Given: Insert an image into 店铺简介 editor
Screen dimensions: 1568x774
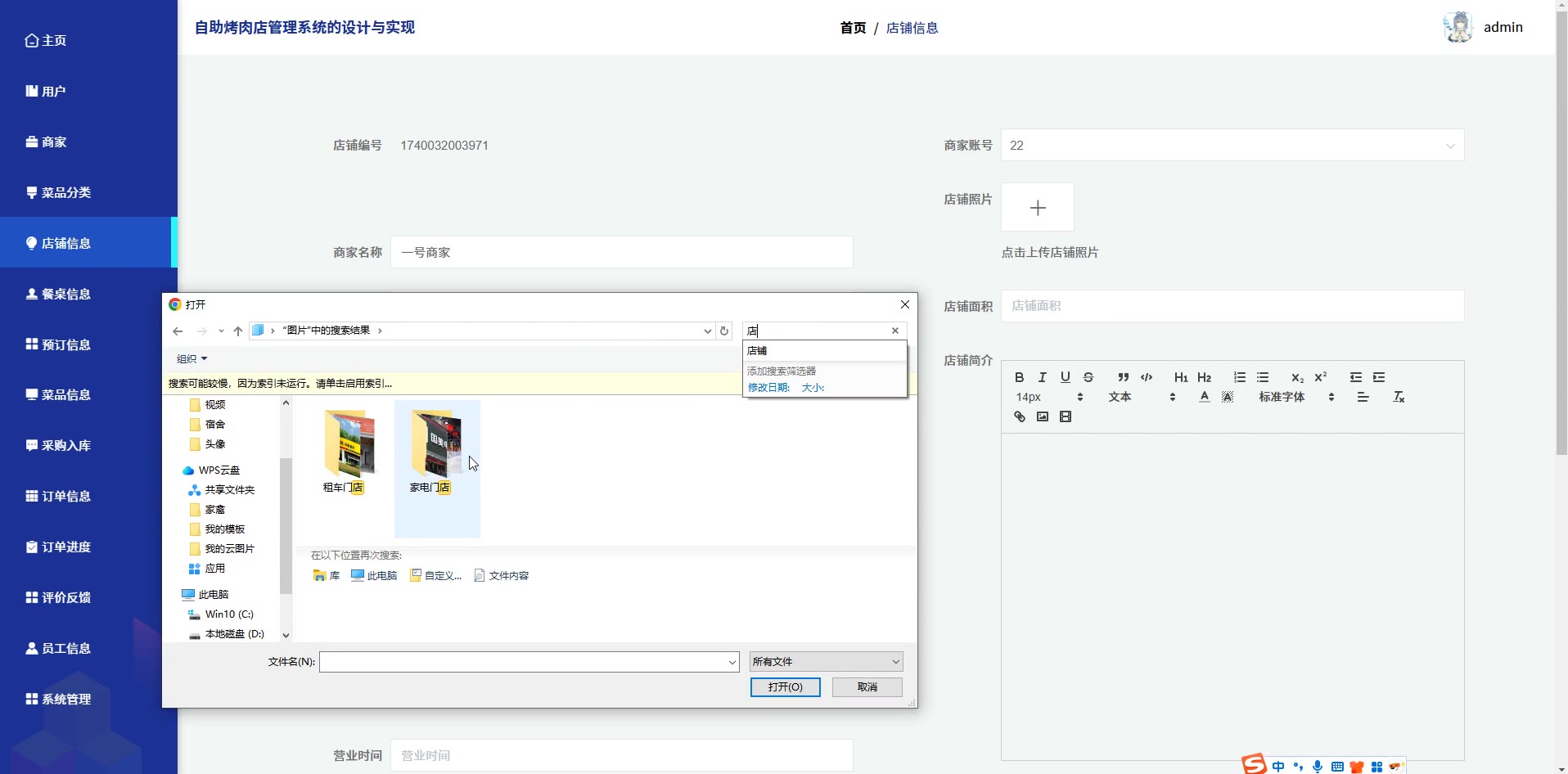Looking at the screenshot, I should tap(1042, 416).
